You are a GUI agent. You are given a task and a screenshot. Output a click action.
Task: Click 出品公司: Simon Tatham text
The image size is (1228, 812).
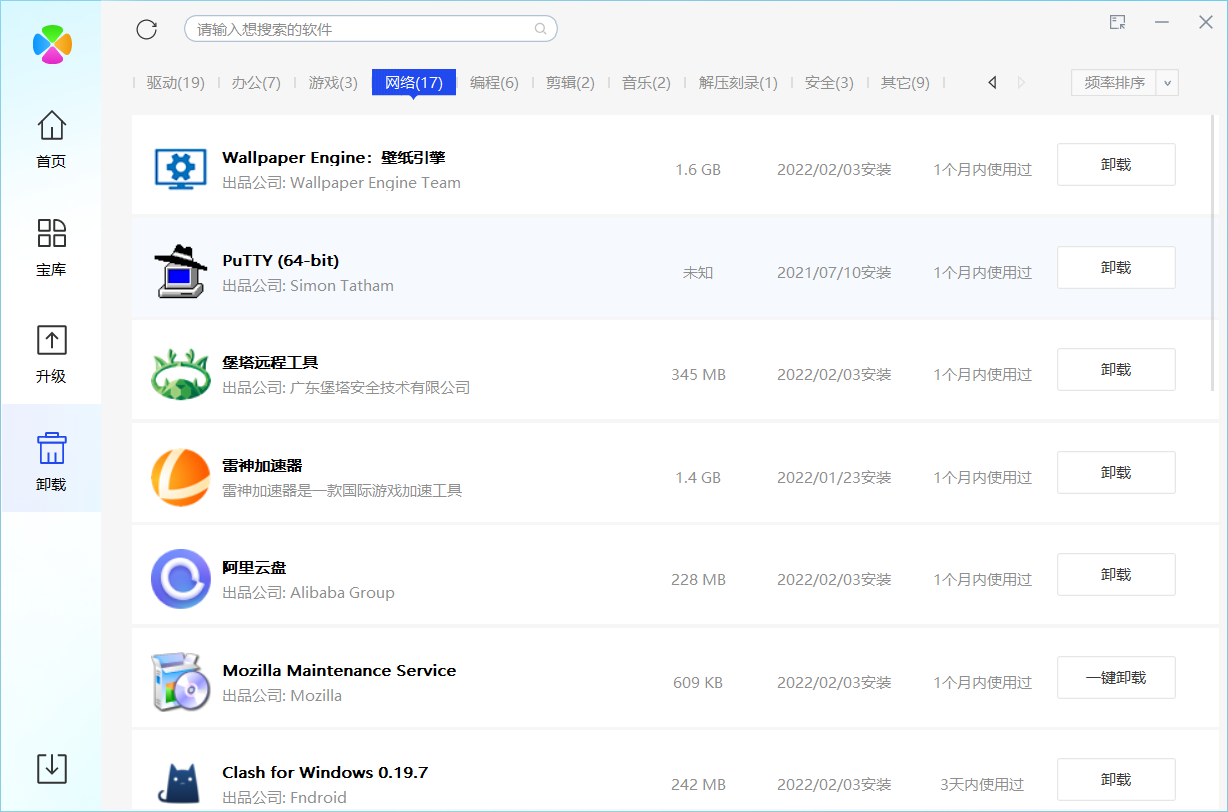tap(308, 285)
